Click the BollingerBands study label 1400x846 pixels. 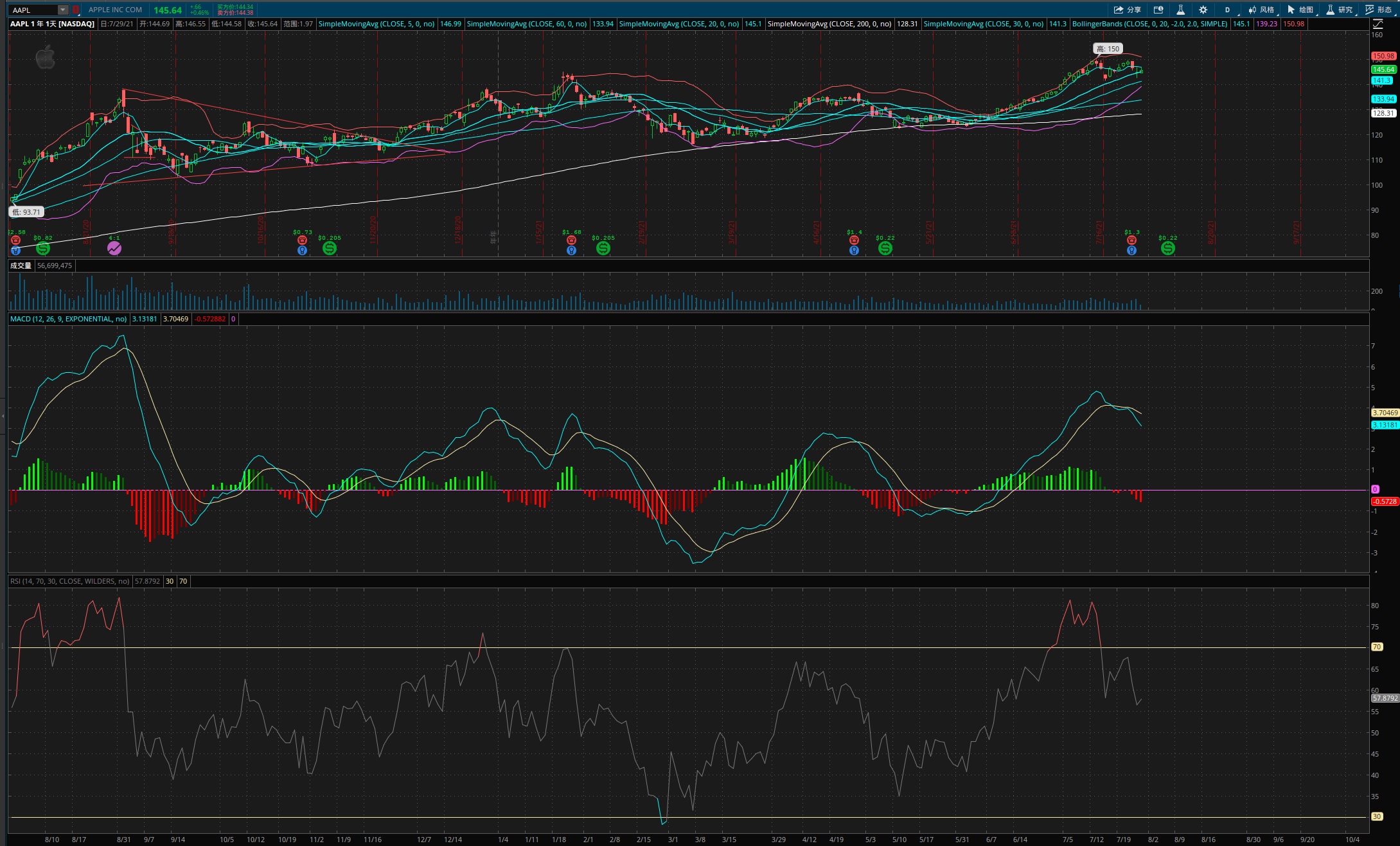(x=1149, y=24)
